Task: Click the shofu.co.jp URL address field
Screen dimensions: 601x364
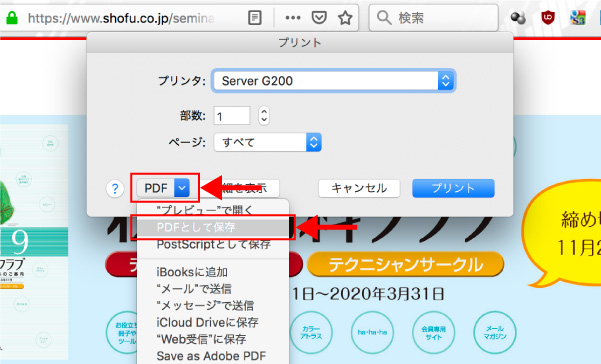Action: 122,18
